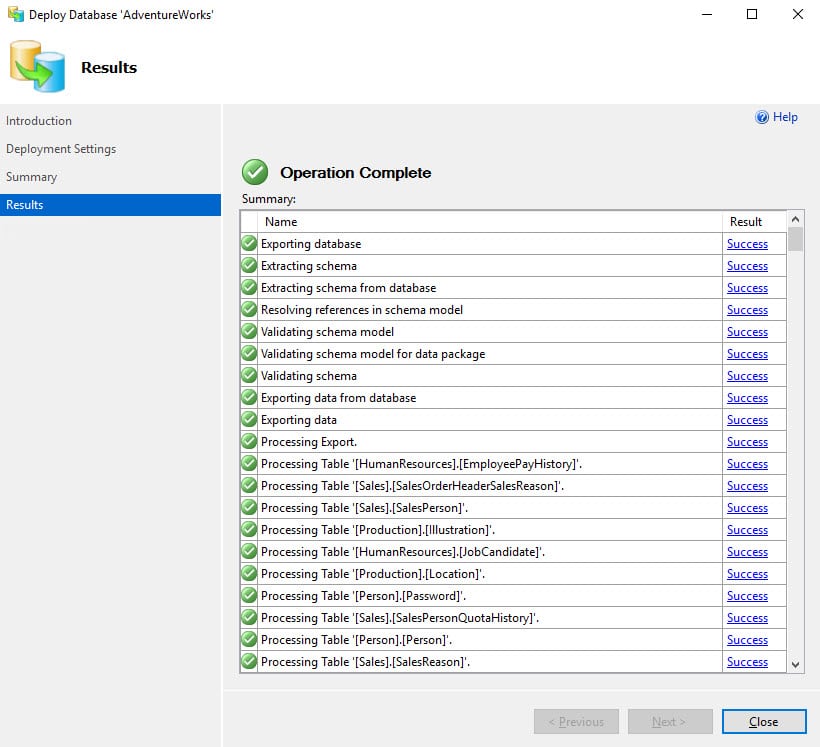Open Success link for Exporting database
Viewport: 820px width, 747px height.
click(747, 244)
